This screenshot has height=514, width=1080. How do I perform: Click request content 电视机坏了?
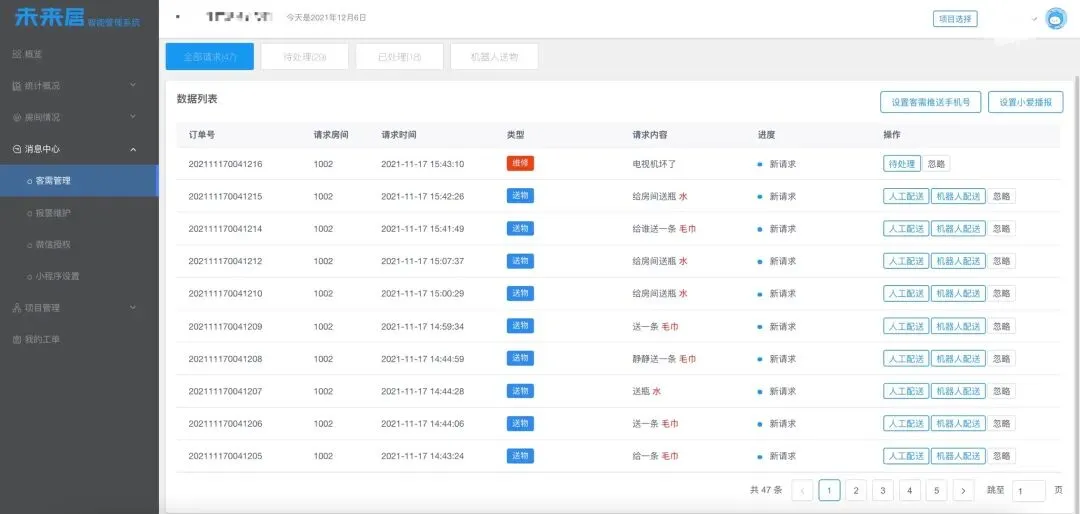click(x=654, y=164)
